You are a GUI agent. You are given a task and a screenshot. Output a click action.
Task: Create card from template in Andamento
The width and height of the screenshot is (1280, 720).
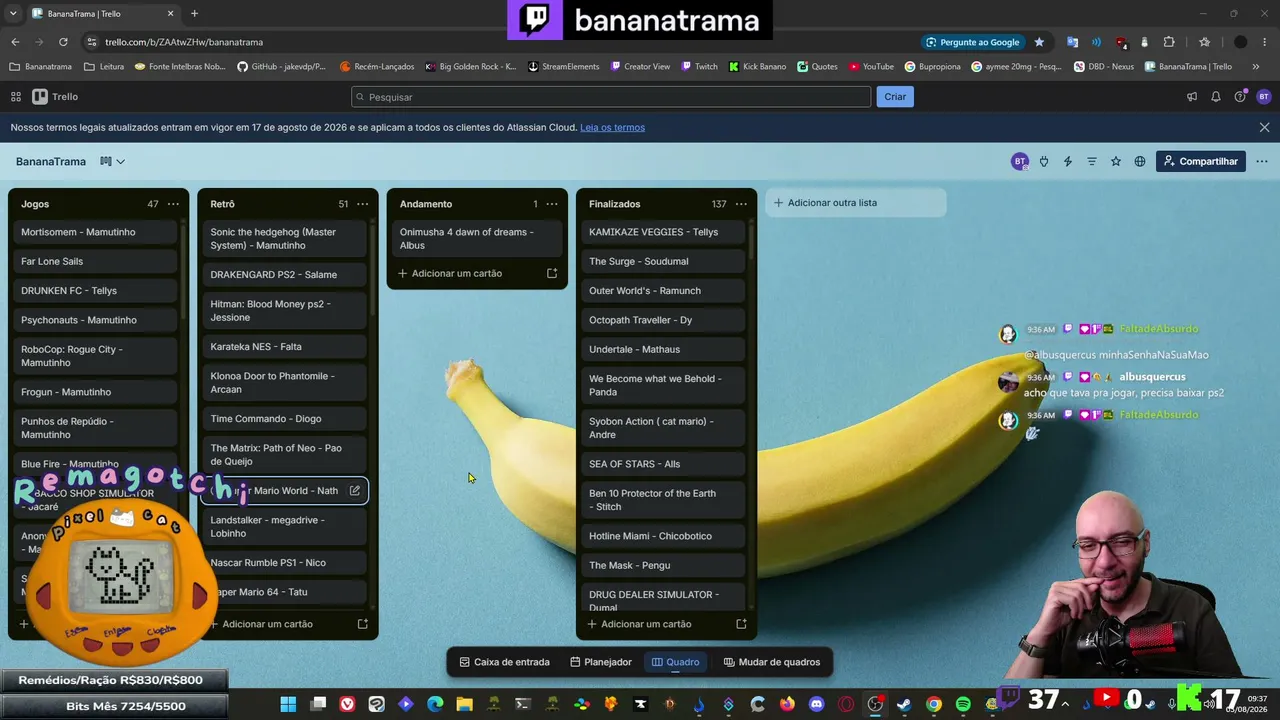coord(551,273)
